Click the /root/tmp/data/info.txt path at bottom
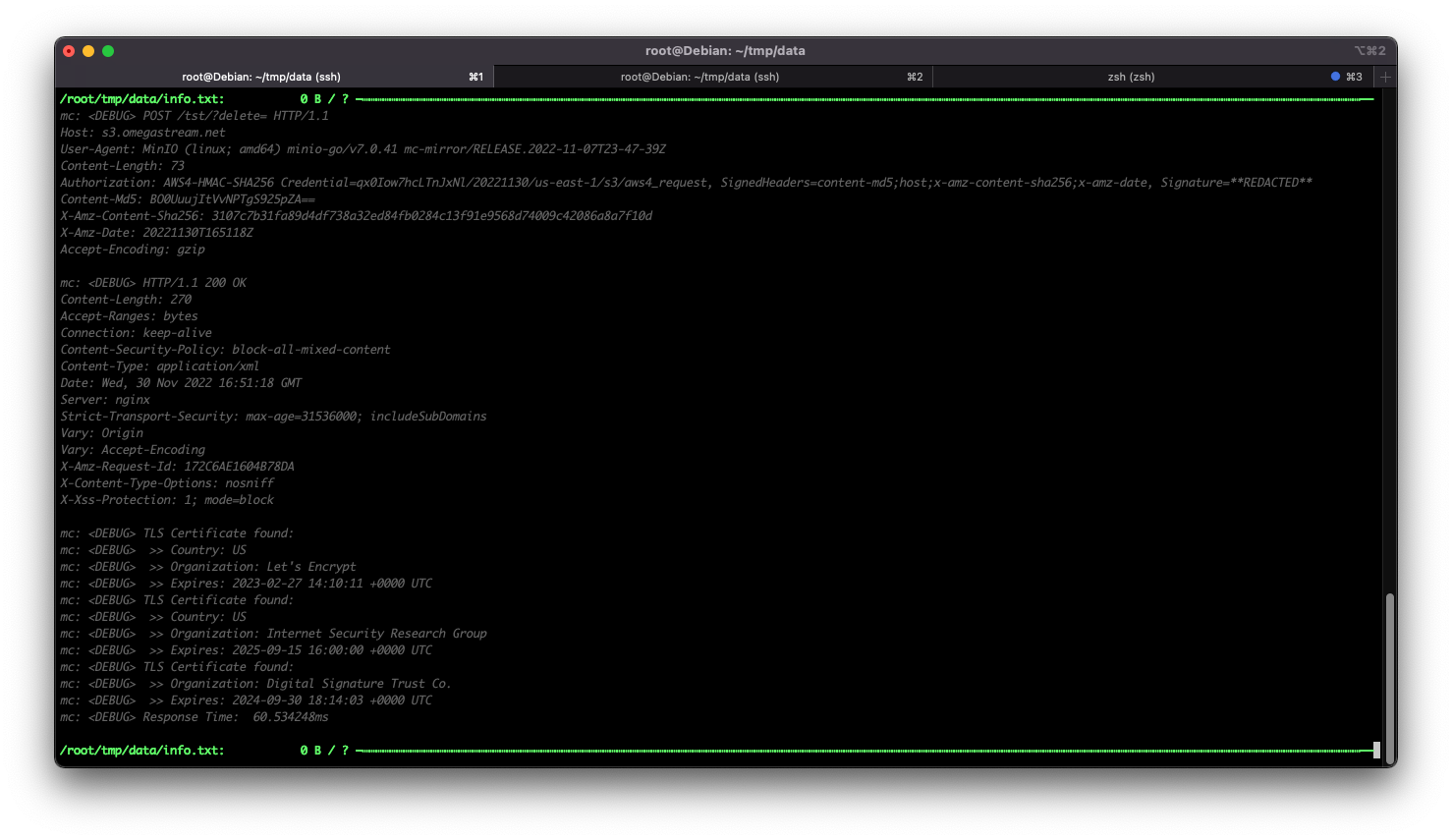1452x840 pixels. 141,750
